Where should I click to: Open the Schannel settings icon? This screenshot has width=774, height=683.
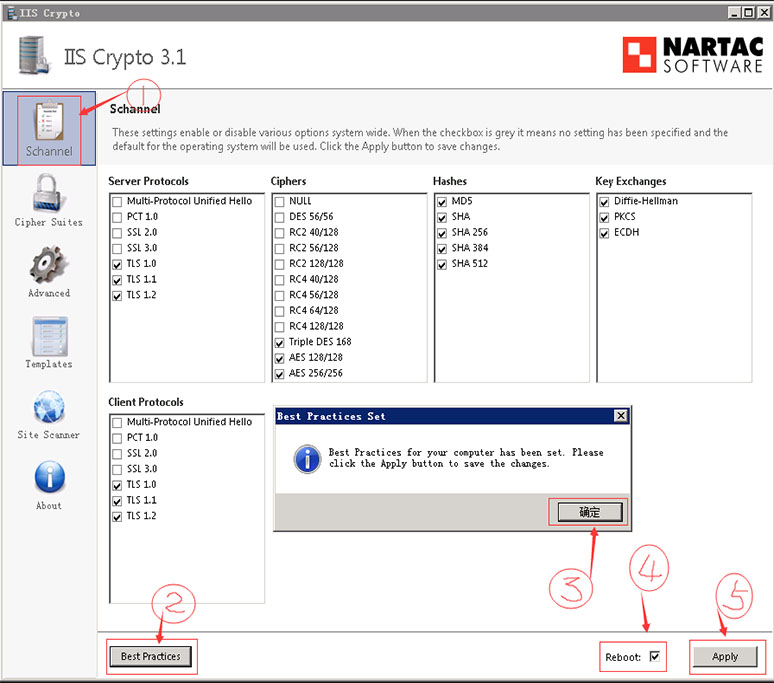(x=49, y=126)
